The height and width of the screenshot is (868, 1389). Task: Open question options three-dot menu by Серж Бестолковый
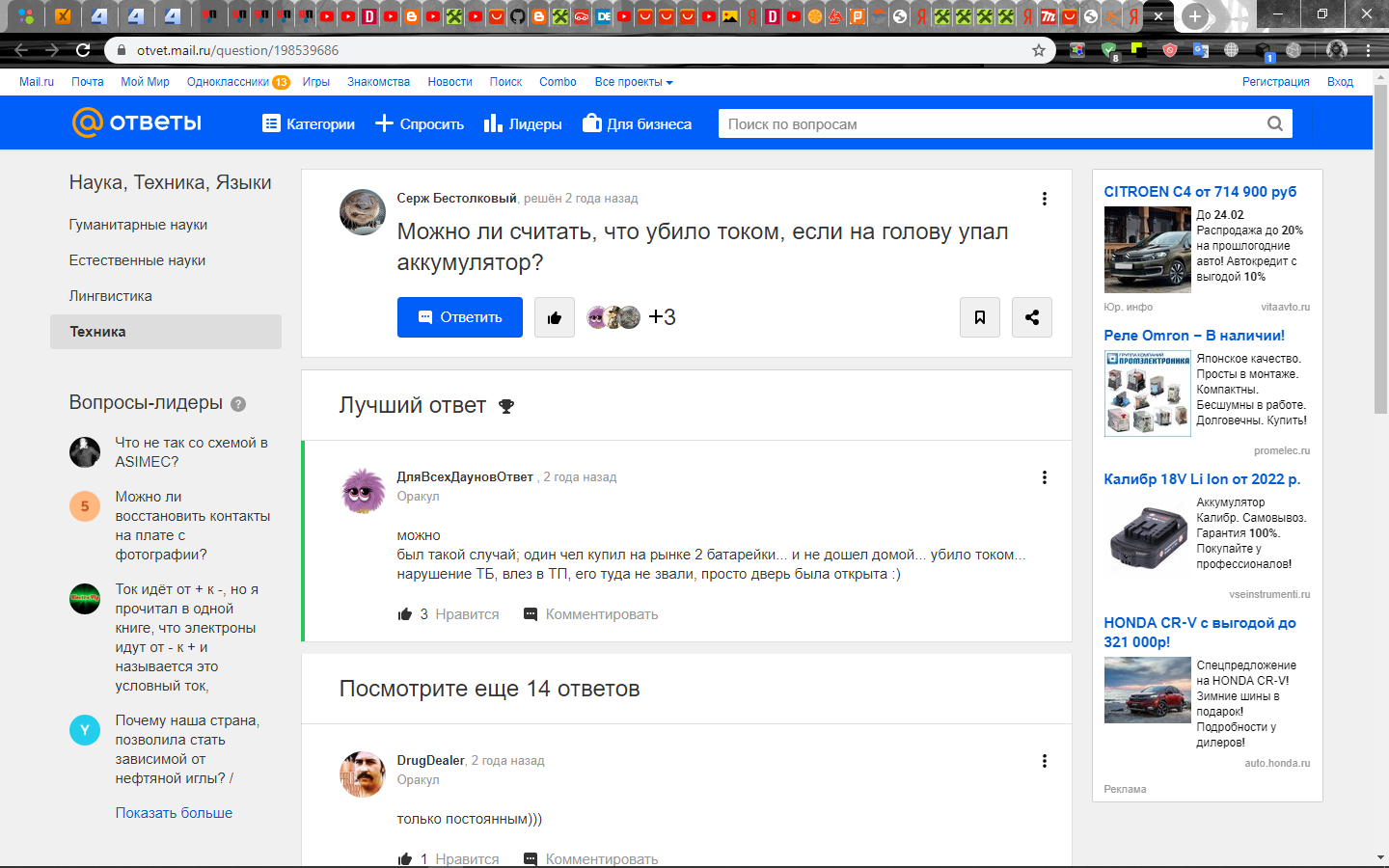point(1044,199)
